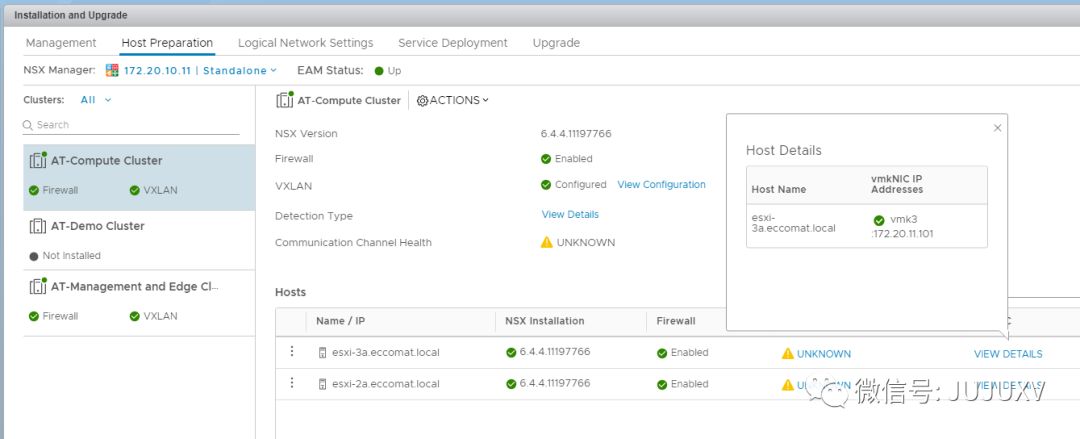Switch to the Logical Network Settings tab

pyautogui.click(x=305, y=43)
